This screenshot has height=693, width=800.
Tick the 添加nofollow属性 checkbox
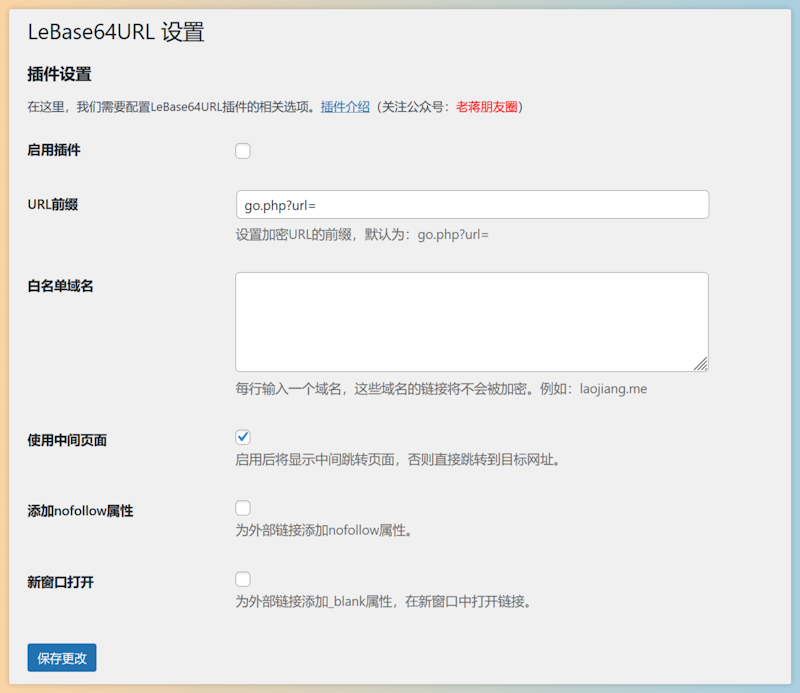click(243, 508)
